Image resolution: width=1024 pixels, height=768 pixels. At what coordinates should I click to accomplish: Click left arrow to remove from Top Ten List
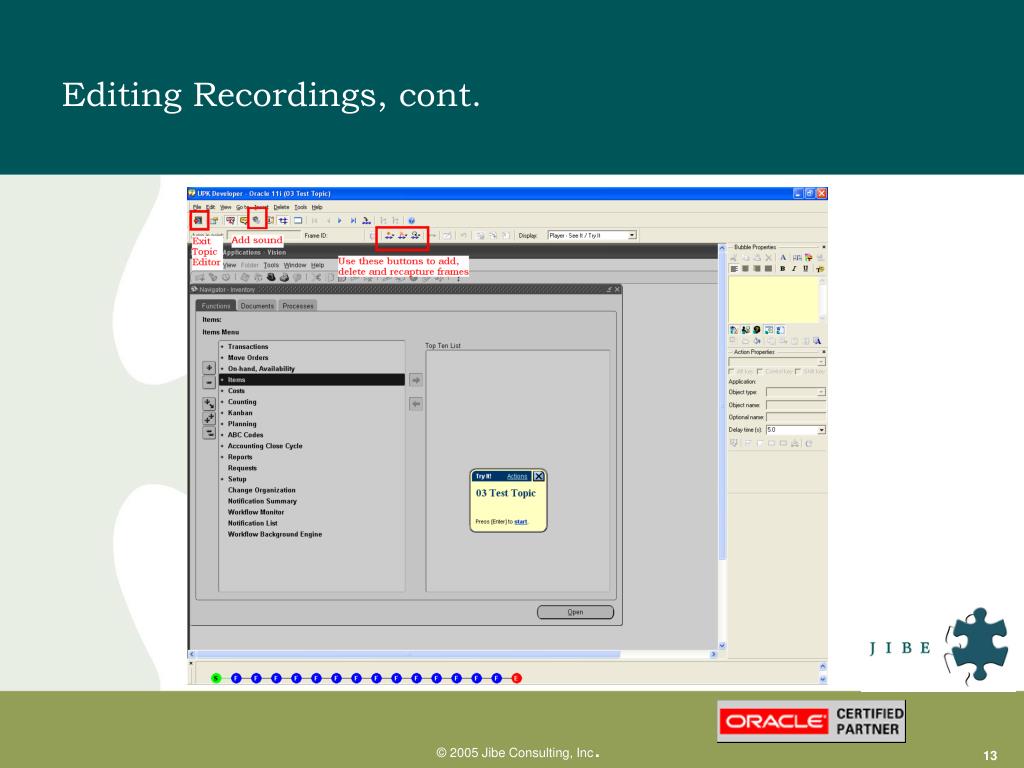tap(416, 404)
